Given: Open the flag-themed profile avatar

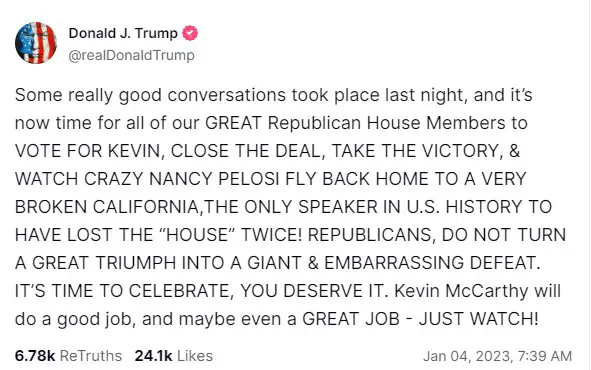Looking at the screenshot, I should click(x=36, y=43).
